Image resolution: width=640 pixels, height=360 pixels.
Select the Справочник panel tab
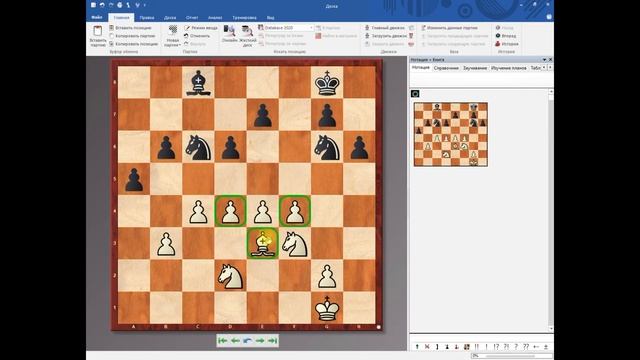tap(446, 68)
